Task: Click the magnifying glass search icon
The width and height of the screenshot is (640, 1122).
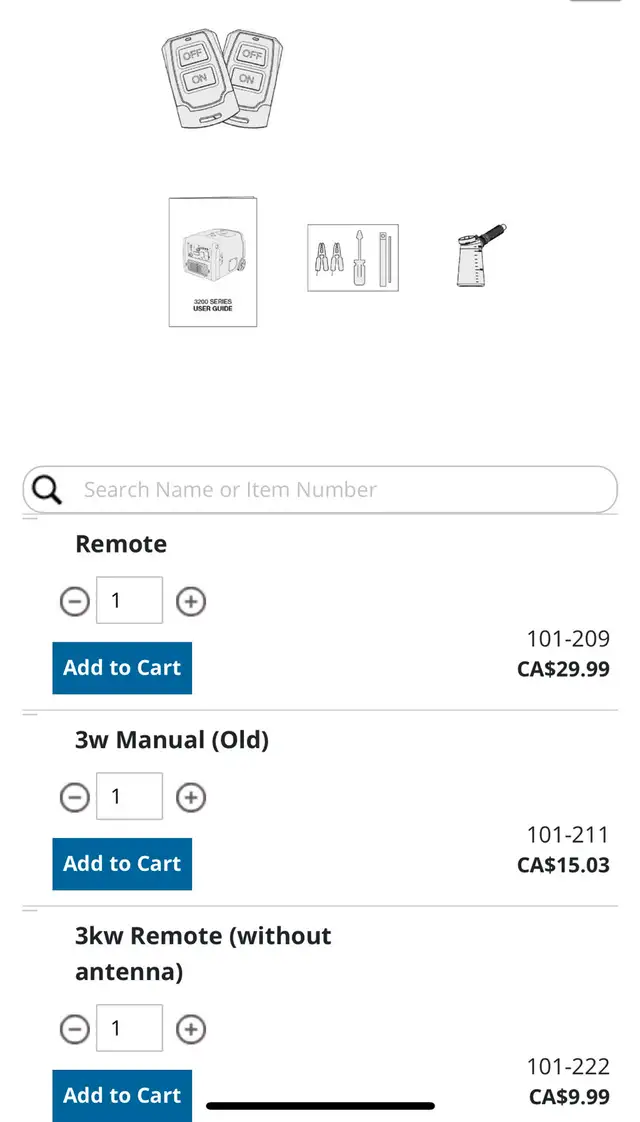Action: 47,490
